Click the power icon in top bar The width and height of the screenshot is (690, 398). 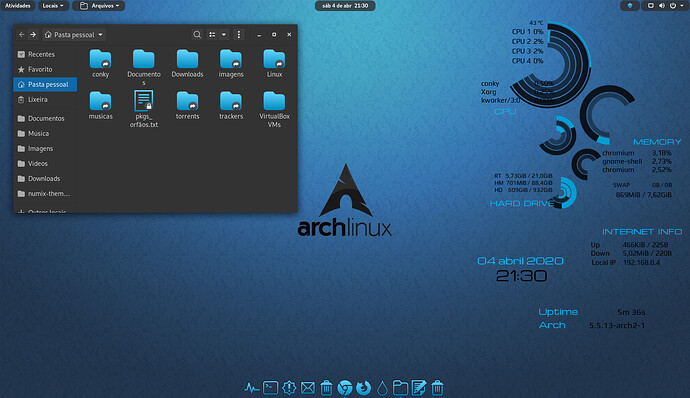tap(672, 6)
